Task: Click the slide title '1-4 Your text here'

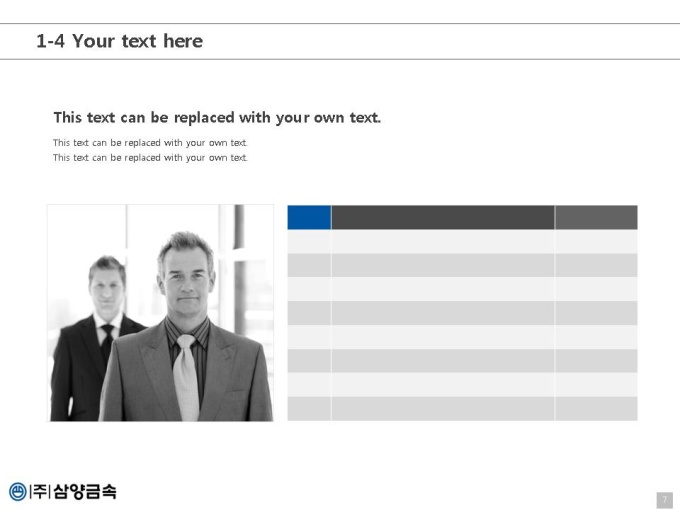Action: point(120,41)
